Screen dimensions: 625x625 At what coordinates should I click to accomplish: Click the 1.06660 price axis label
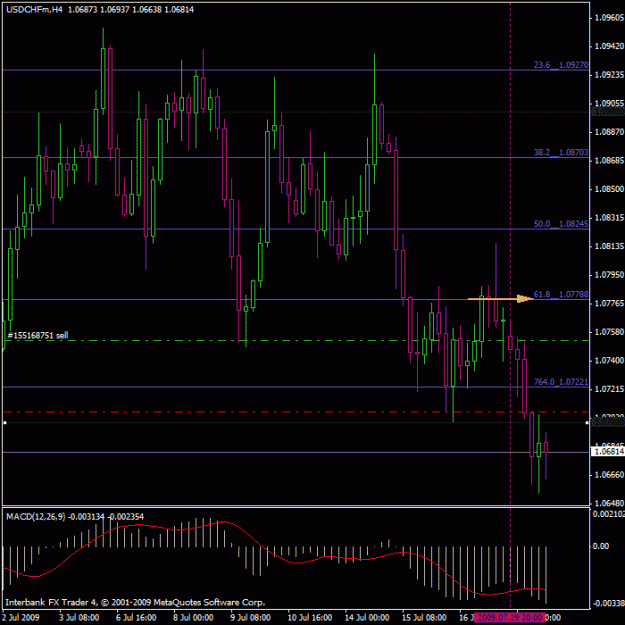(x=609, y=474)
